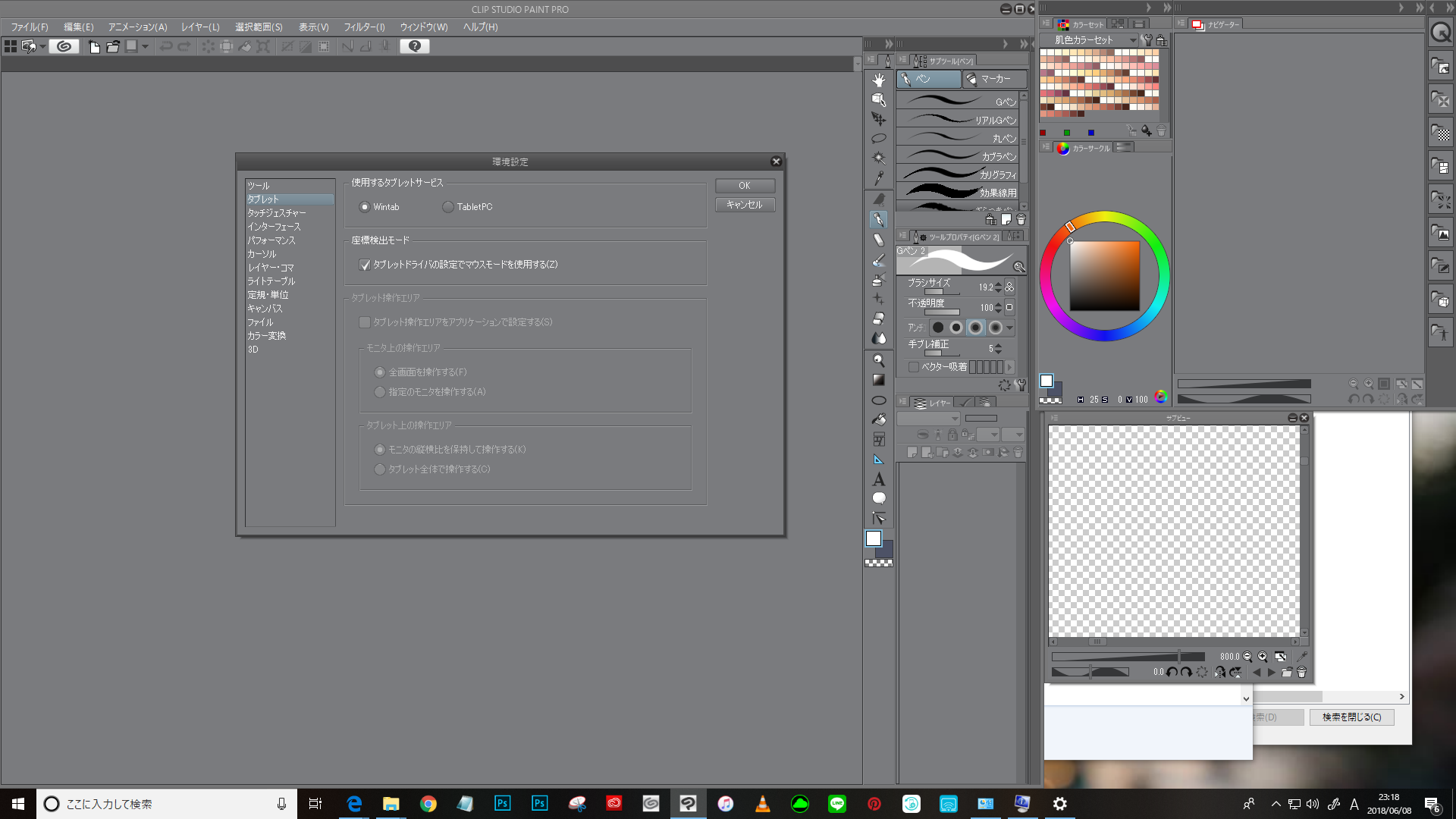Confirm the dialog with OK
Image resolution: width=1456 pixels, height=819 pixels.
point(744,186)
